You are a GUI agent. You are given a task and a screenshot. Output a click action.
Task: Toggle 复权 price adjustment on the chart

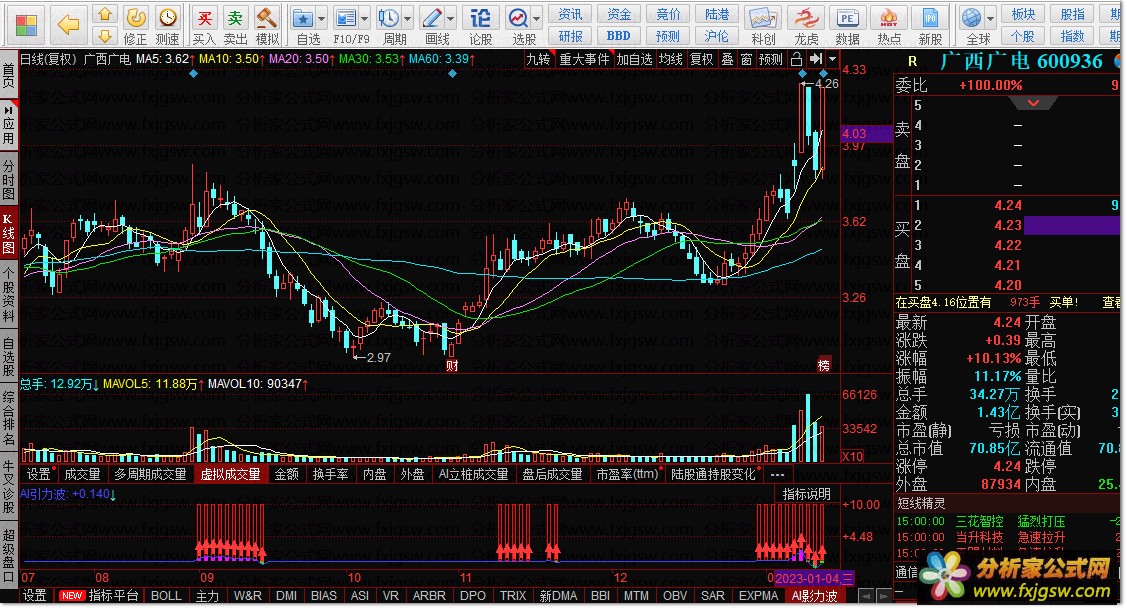(702, 59)
